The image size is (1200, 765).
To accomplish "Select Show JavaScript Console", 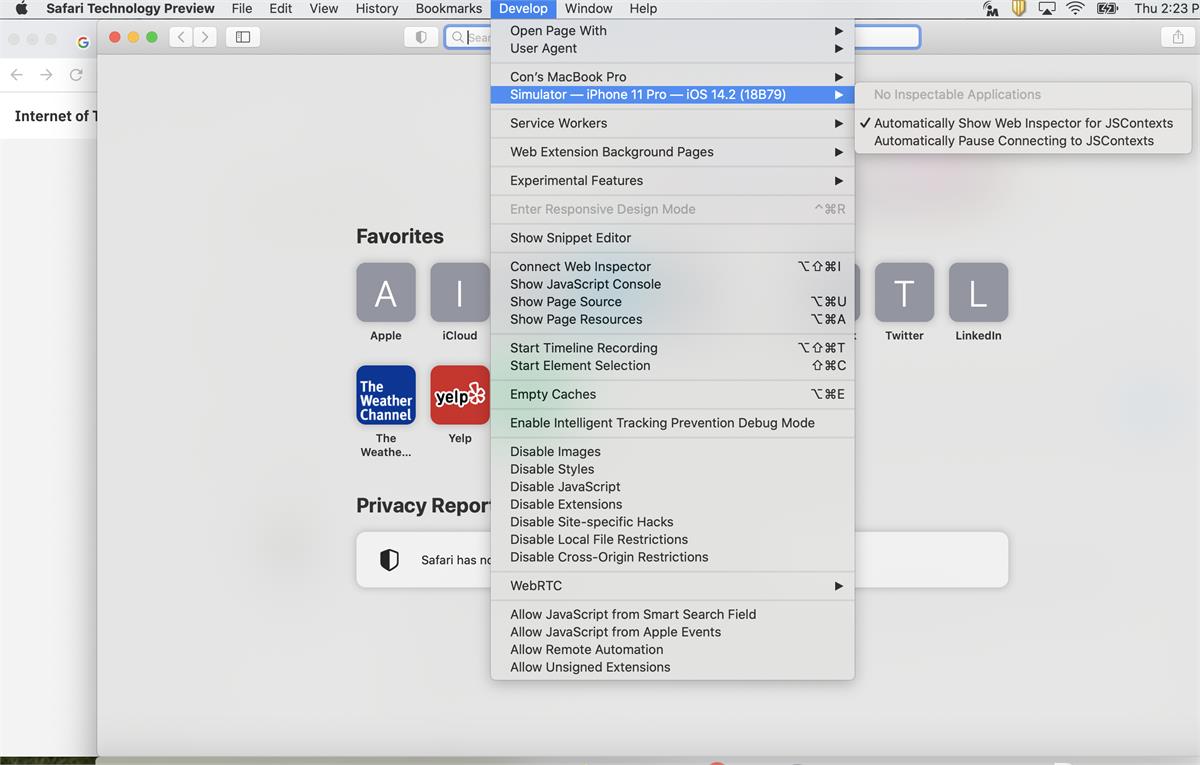I will (673, 284).
